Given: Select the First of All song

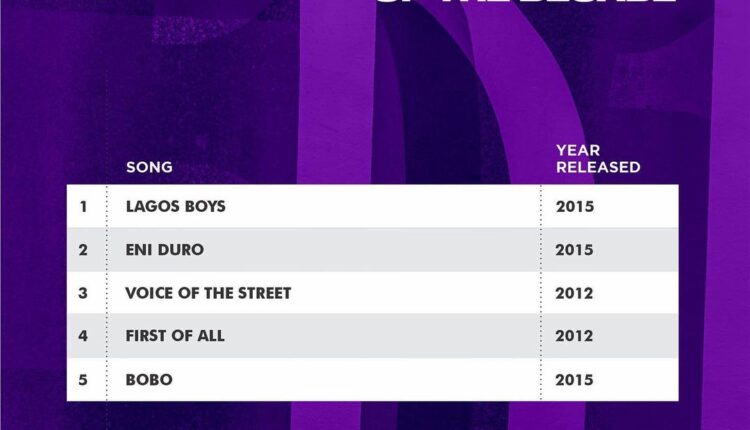Looking at the screenshot, I should 175,336.
